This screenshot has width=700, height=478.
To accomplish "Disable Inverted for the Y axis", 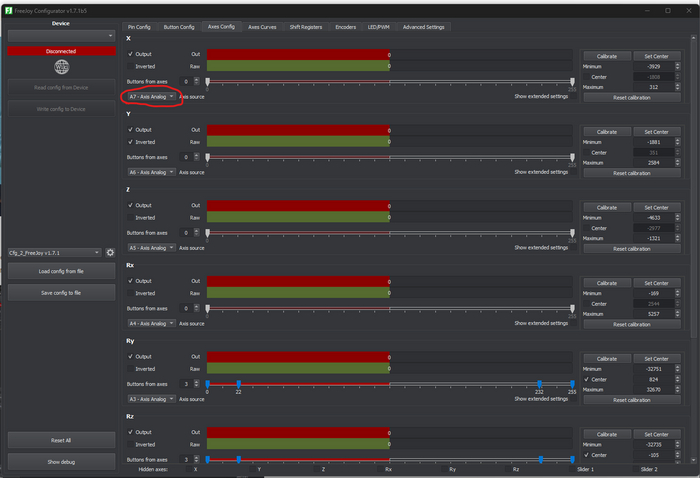I will tap(130, 142).
